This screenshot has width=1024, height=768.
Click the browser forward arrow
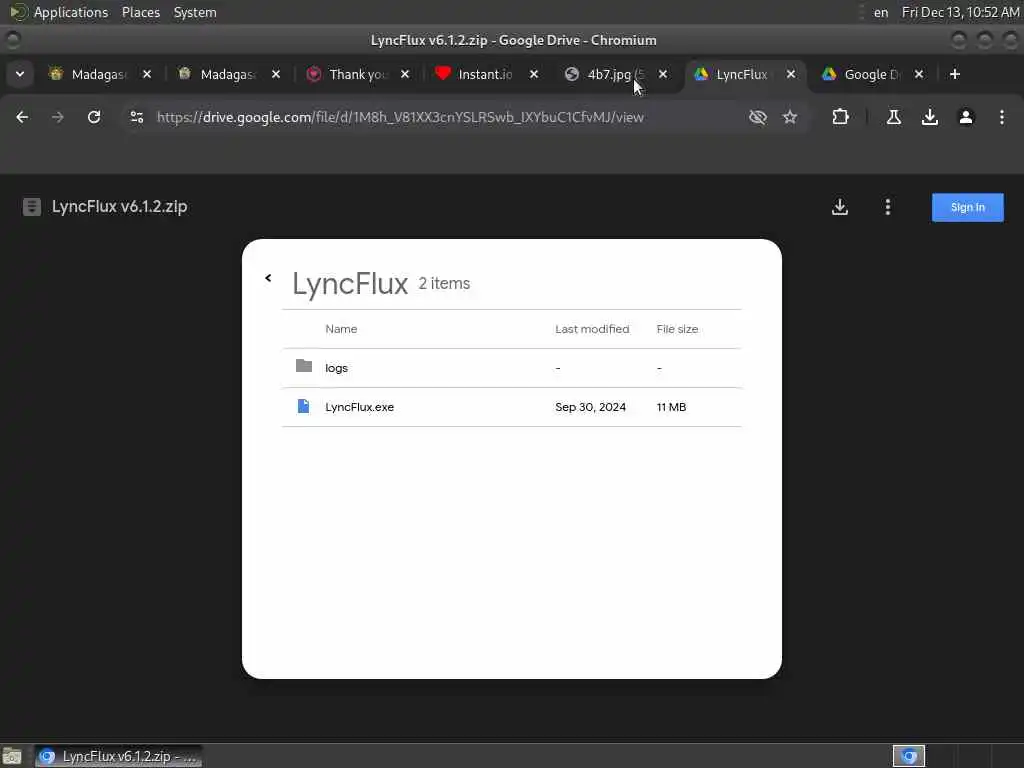pyautogui.click(x=57, y=117)
